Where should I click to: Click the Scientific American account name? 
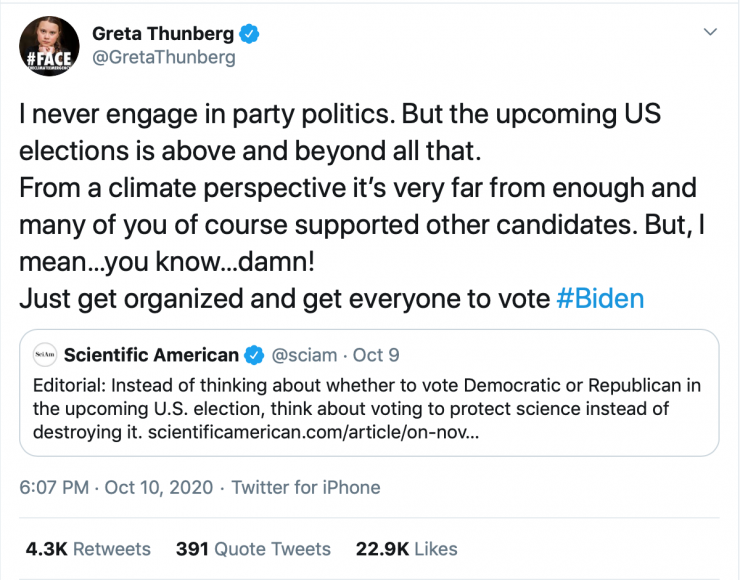151,354
